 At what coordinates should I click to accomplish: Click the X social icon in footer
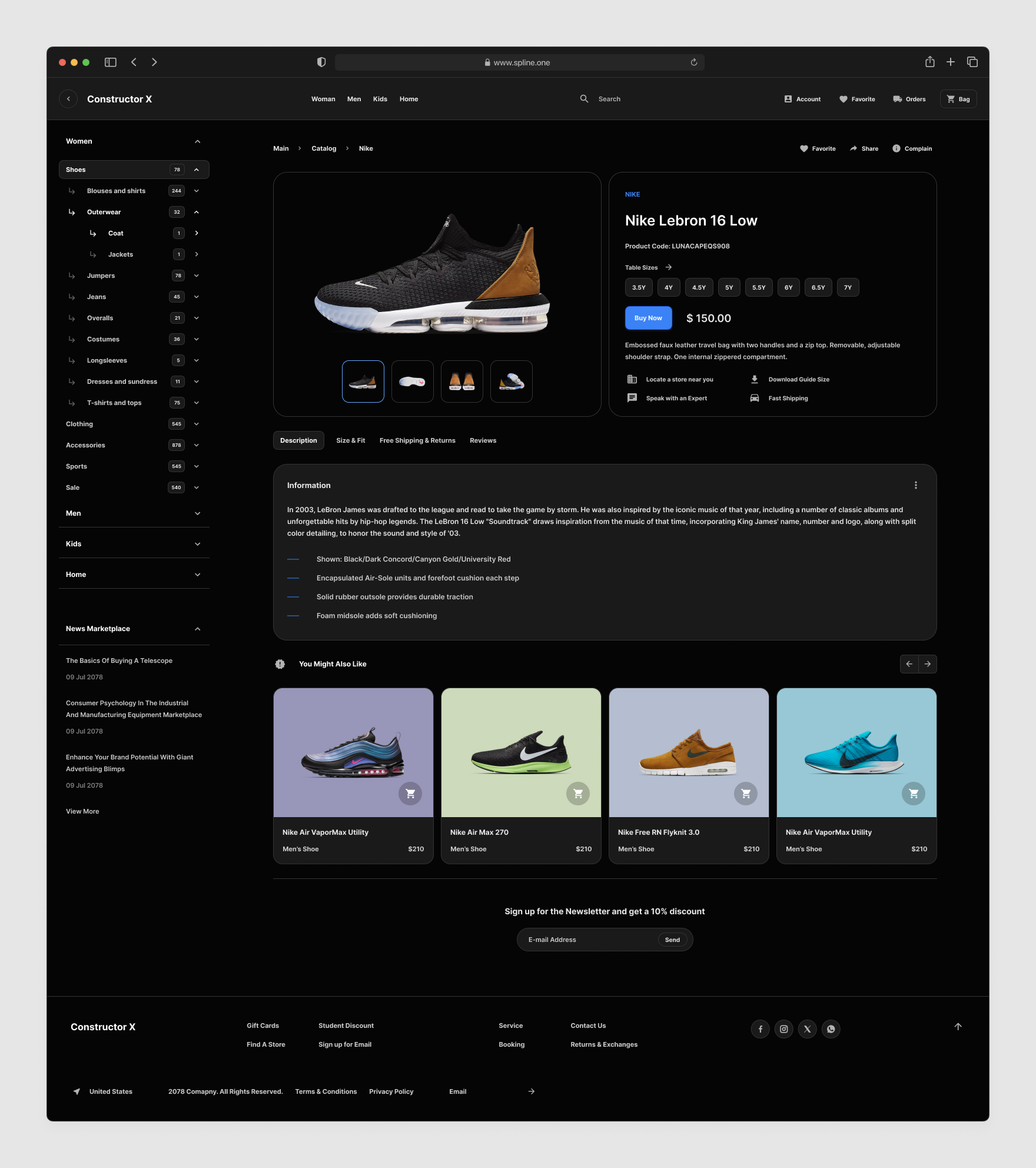[x=808, y=1029]
